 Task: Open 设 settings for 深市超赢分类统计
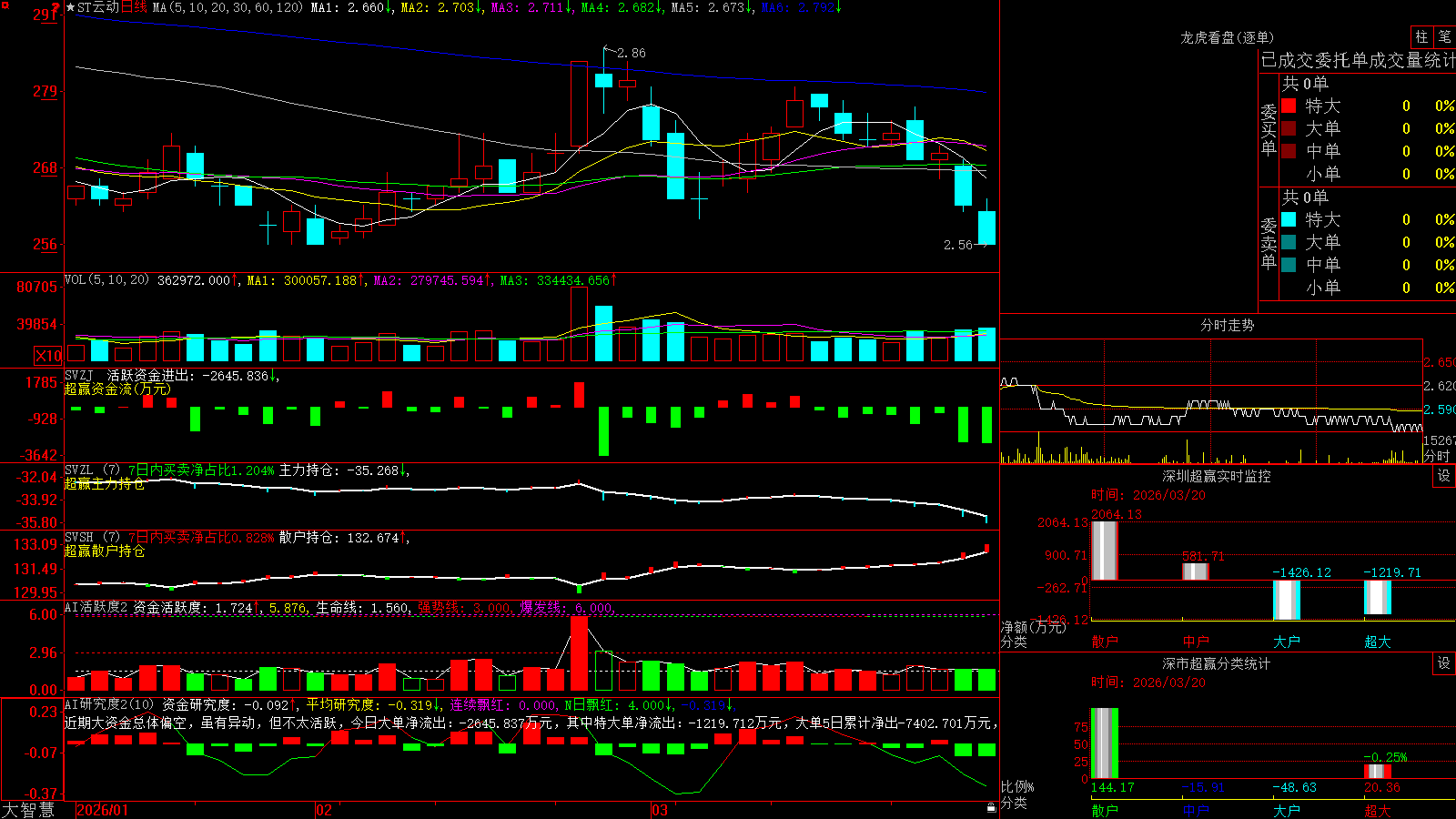point(1444,663)
